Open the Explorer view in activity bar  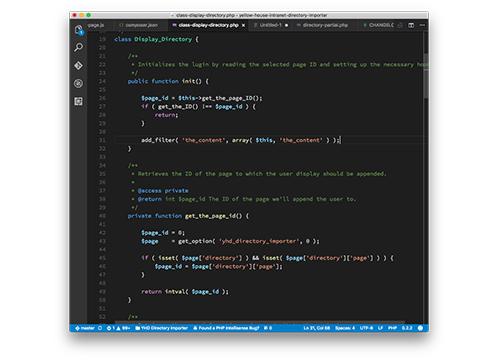(x=79, y=30)
